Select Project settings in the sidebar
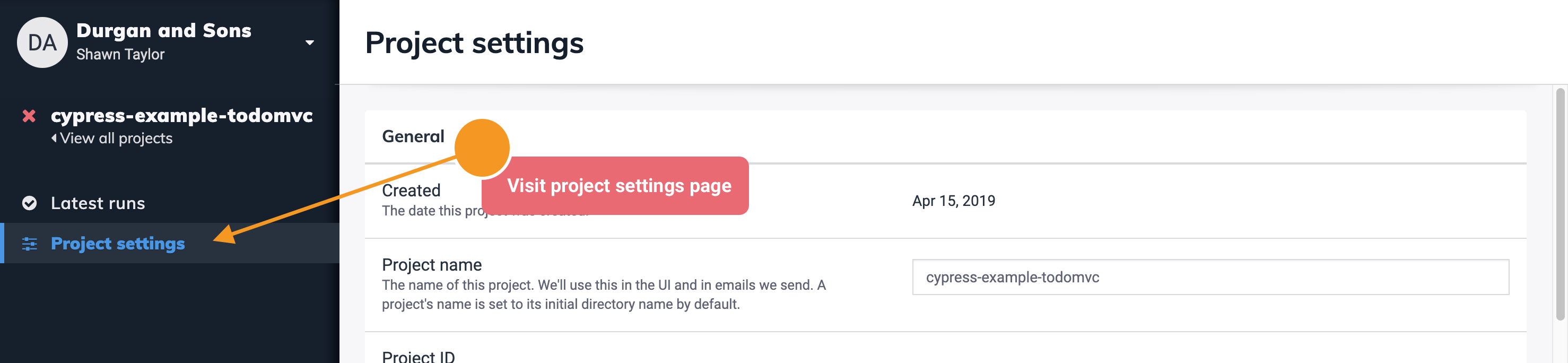The image size is (1568, 363). point(117,244)
